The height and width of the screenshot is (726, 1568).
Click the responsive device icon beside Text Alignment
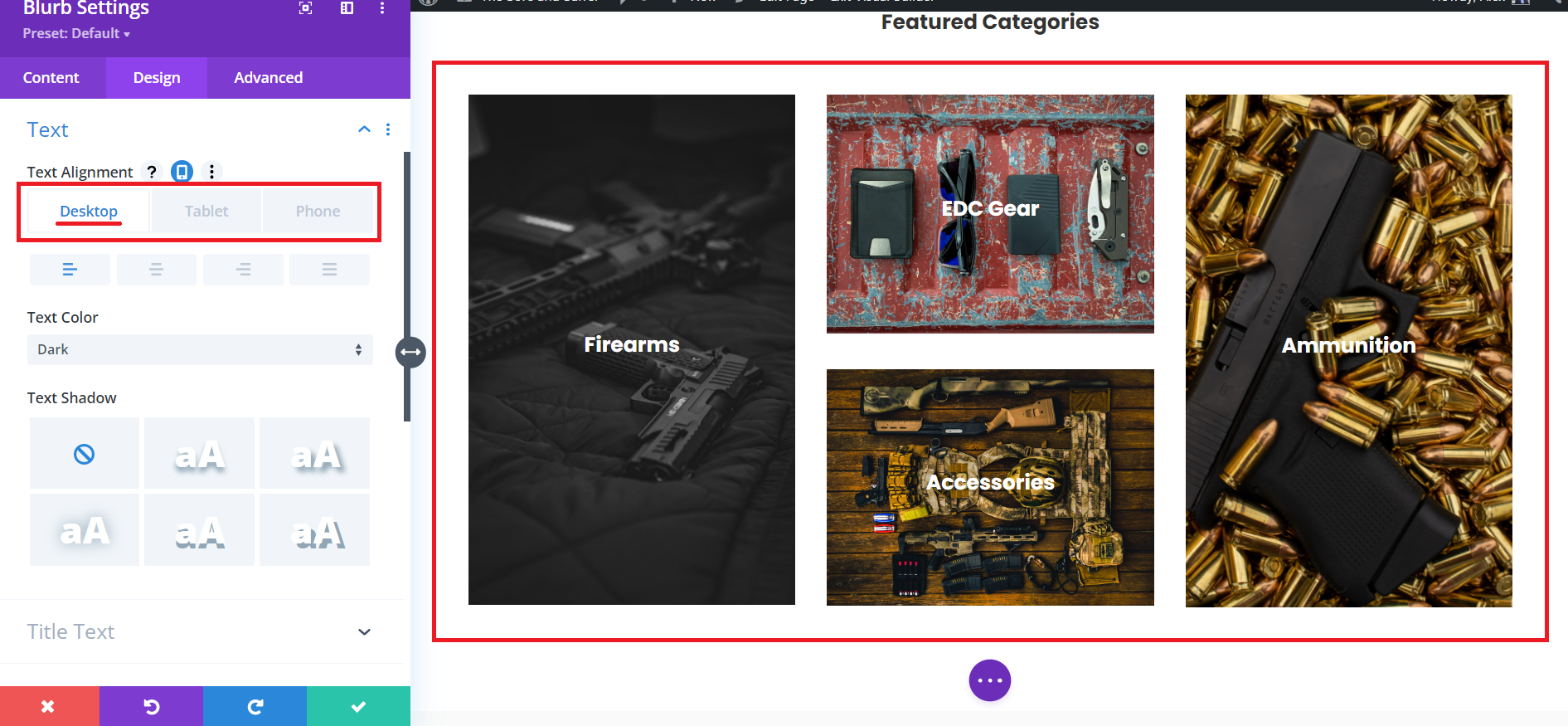[x=182, y=172]
